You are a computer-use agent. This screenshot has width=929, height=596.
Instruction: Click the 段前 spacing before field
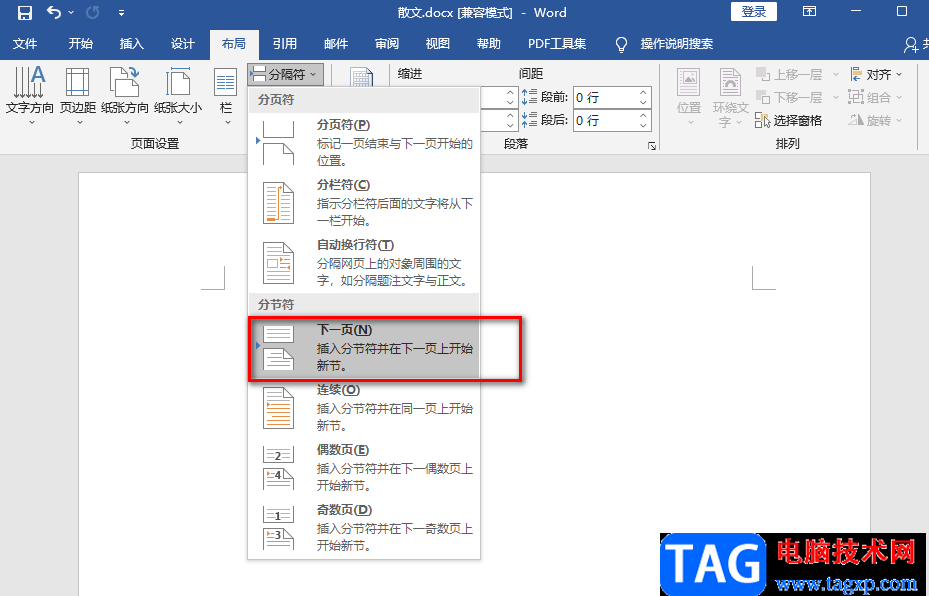coord(605,97)
